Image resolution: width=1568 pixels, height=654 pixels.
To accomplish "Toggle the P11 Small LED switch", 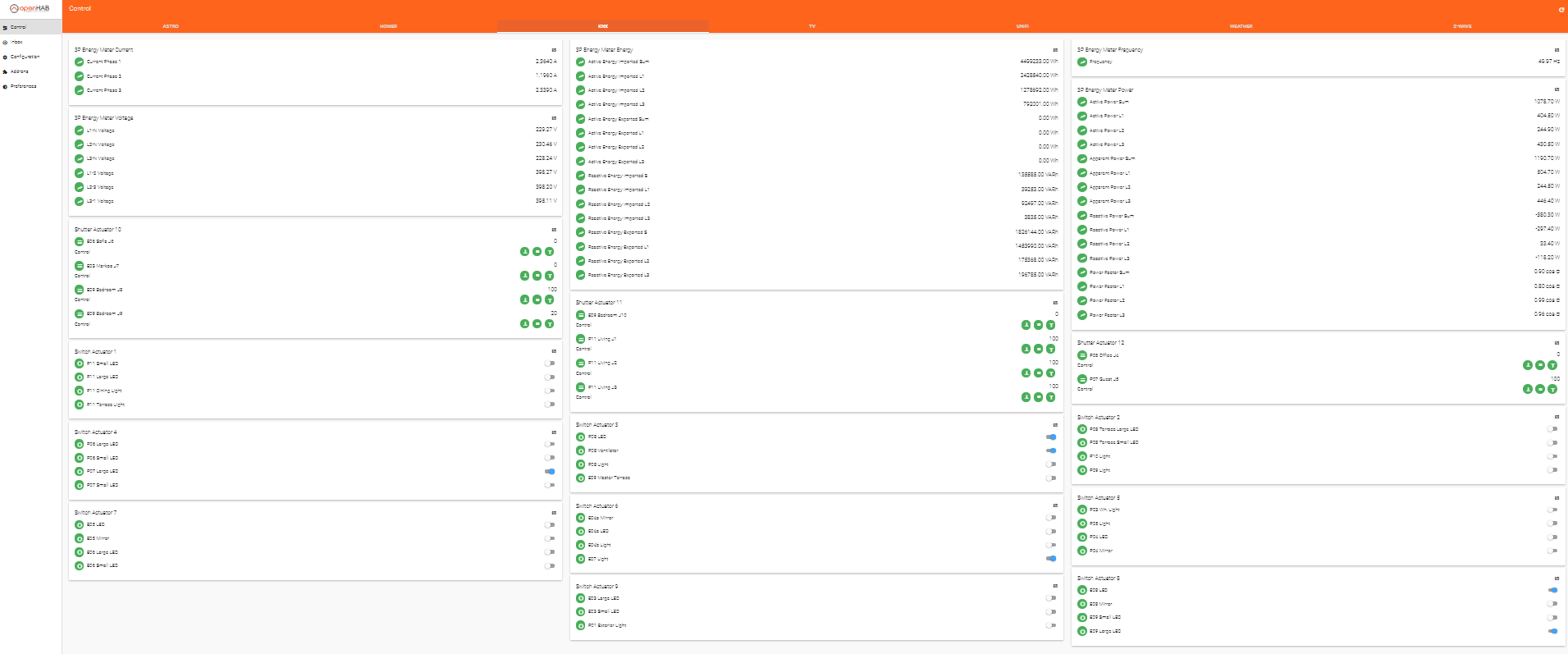I will 550,364.
